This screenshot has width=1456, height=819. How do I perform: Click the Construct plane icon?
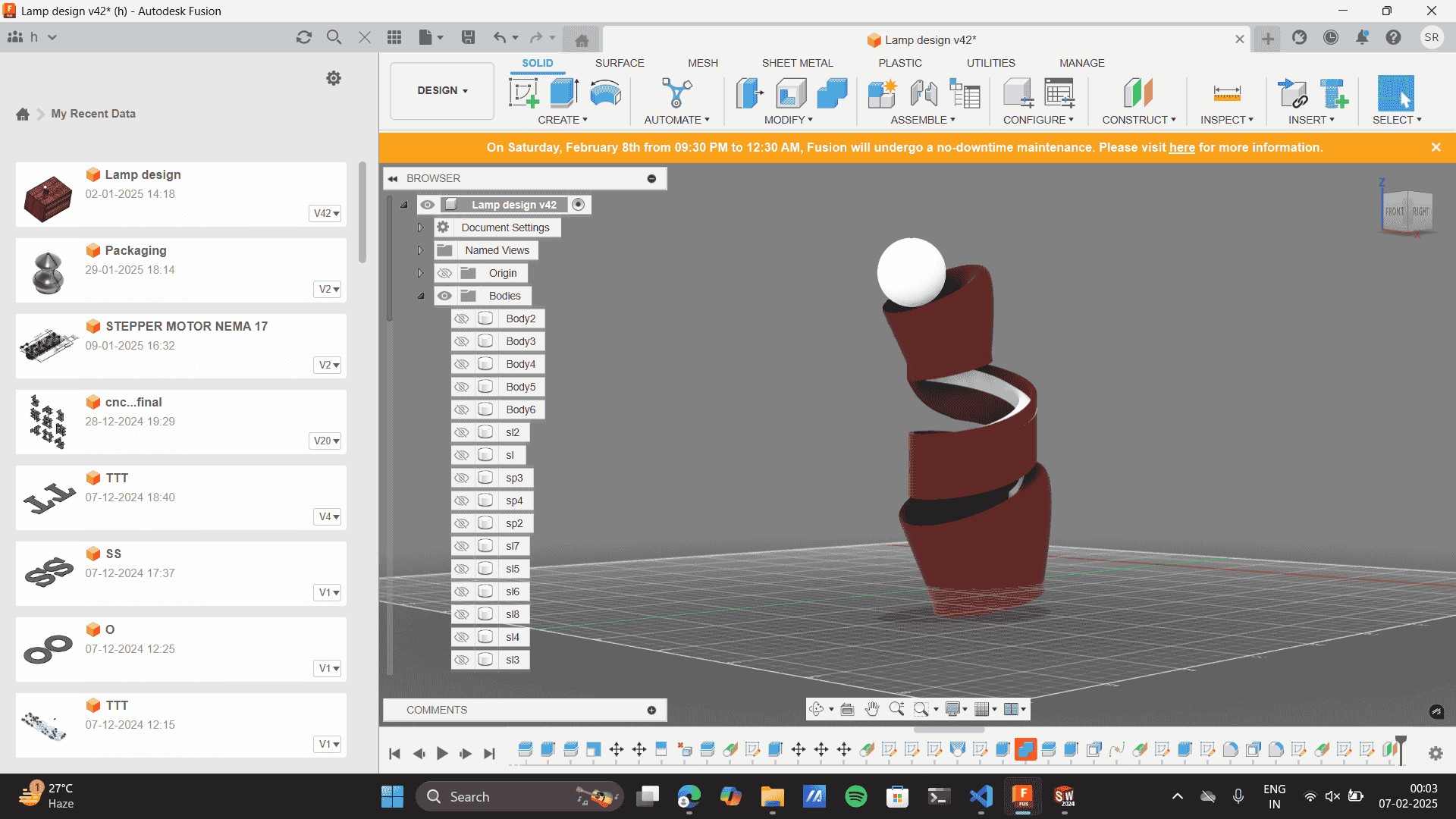coord(1138,93)
